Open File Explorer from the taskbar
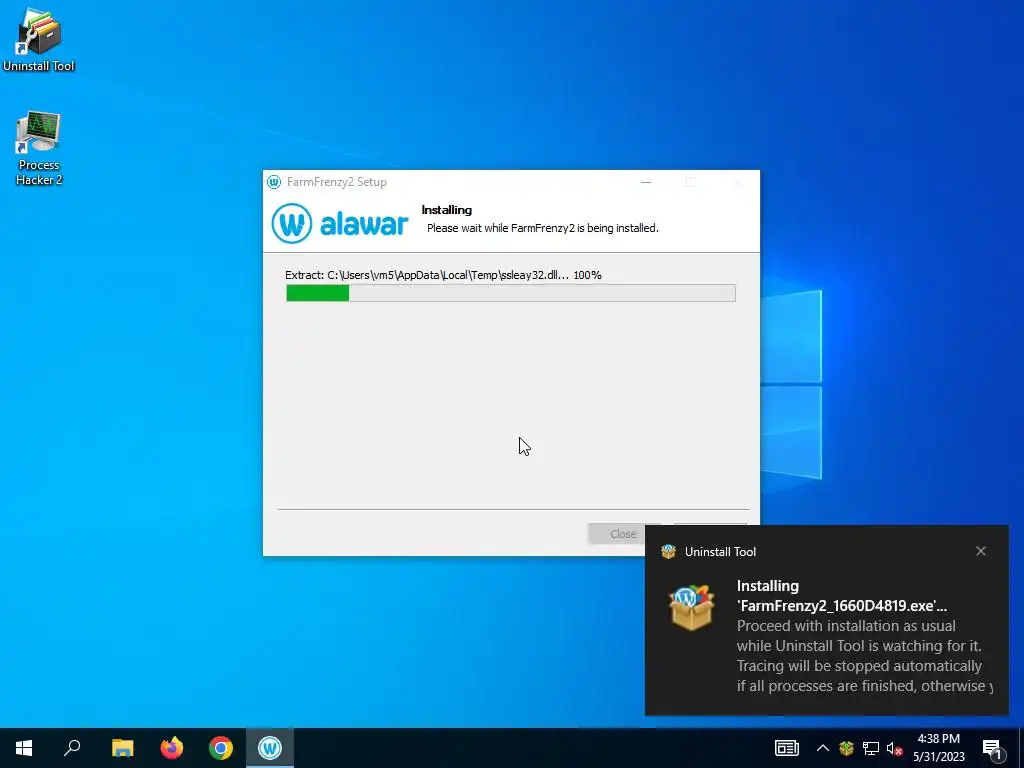 click(x=122, y=748)
